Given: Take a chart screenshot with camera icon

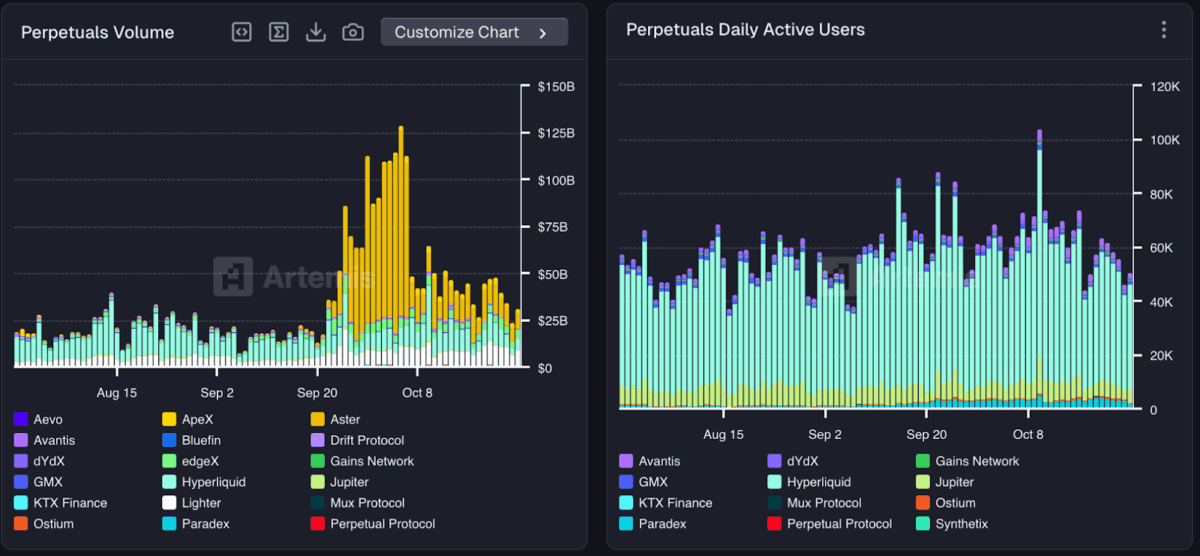Looking at the screenshot, I should pos(353,32).
